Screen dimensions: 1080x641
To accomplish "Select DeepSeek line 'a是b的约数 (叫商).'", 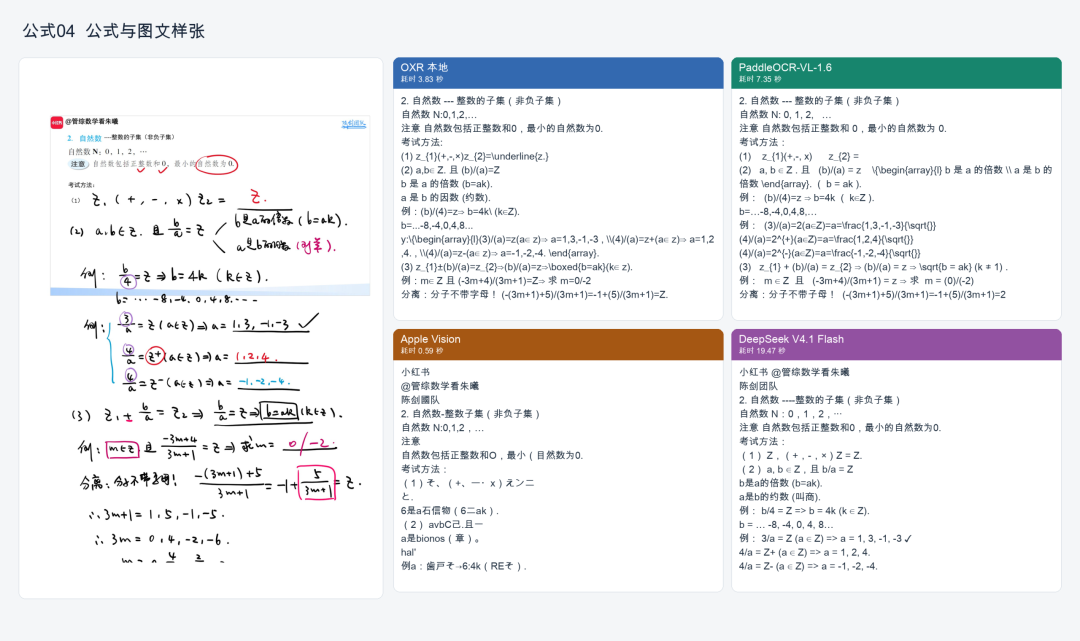I will click(780, 497).
